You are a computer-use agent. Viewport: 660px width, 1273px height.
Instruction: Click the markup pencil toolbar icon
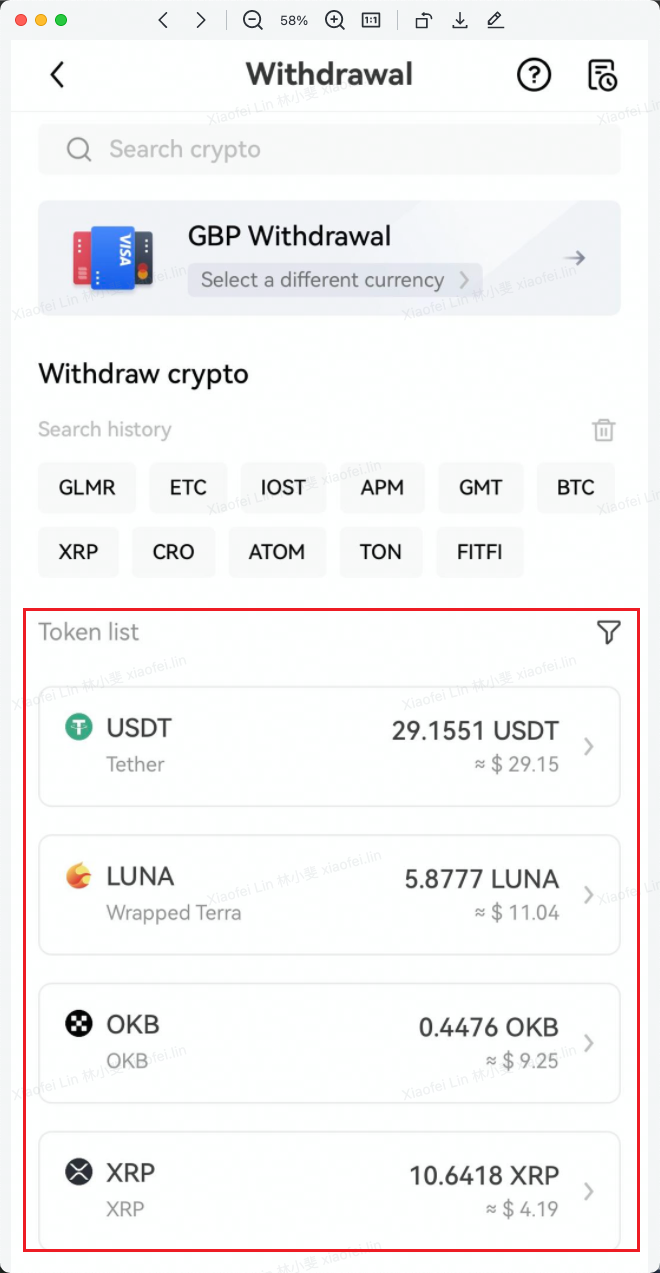(x=494, y=20)
